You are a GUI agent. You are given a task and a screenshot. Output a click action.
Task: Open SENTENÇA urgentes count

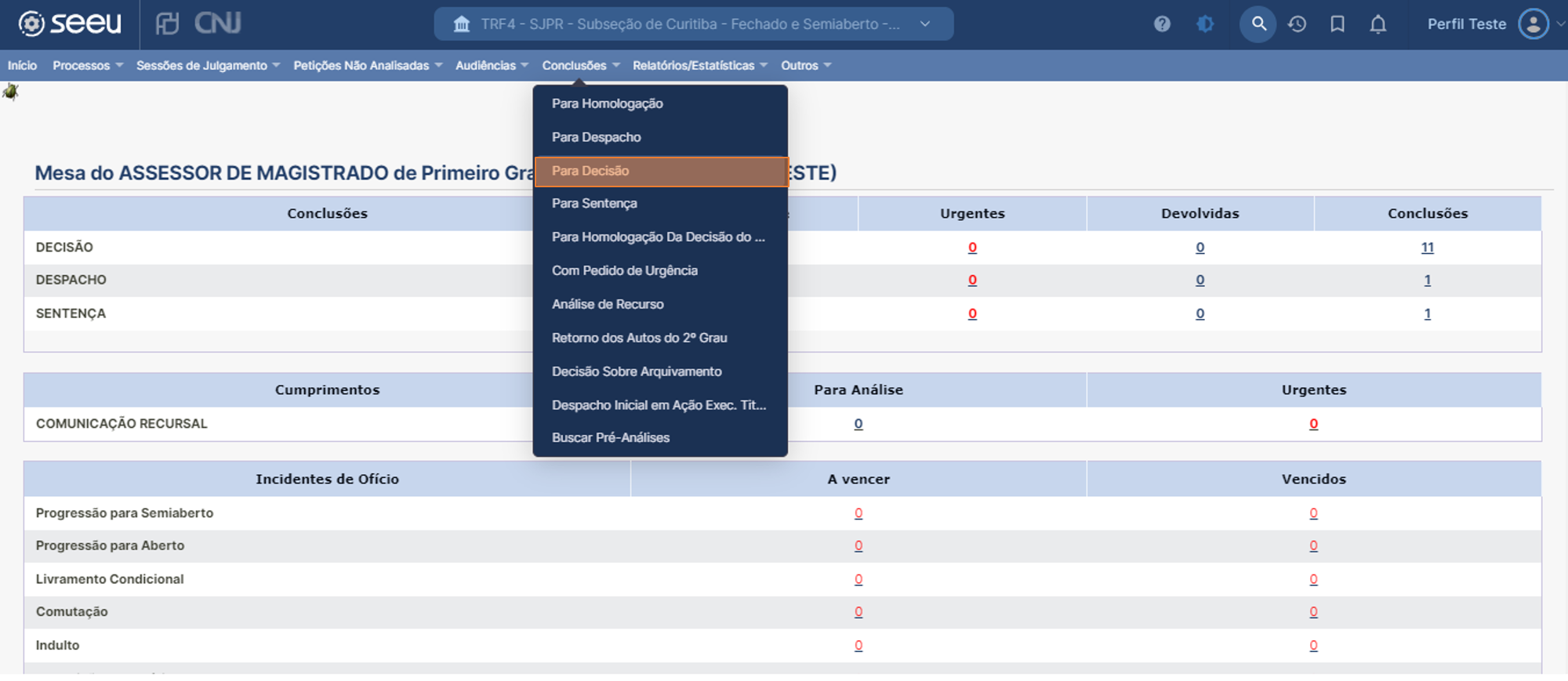(972, 313)
